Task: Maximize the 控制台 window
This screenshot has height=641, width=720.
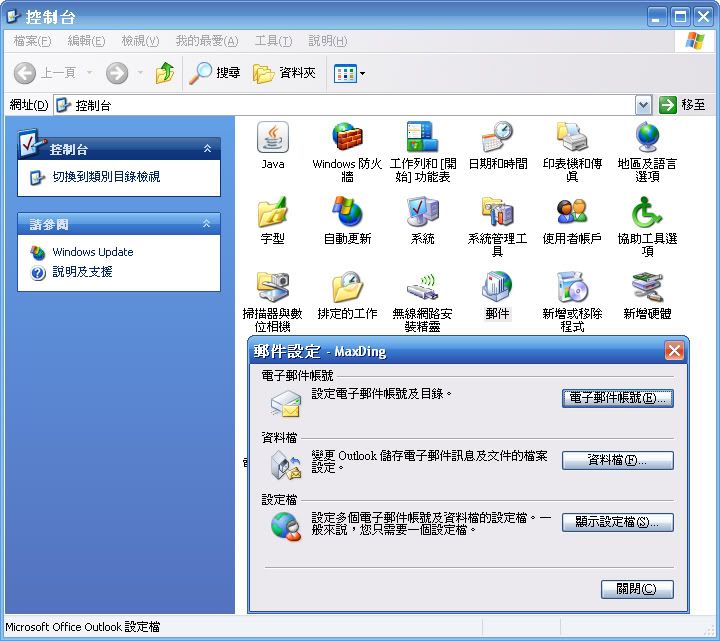Action: pos(681,17)
